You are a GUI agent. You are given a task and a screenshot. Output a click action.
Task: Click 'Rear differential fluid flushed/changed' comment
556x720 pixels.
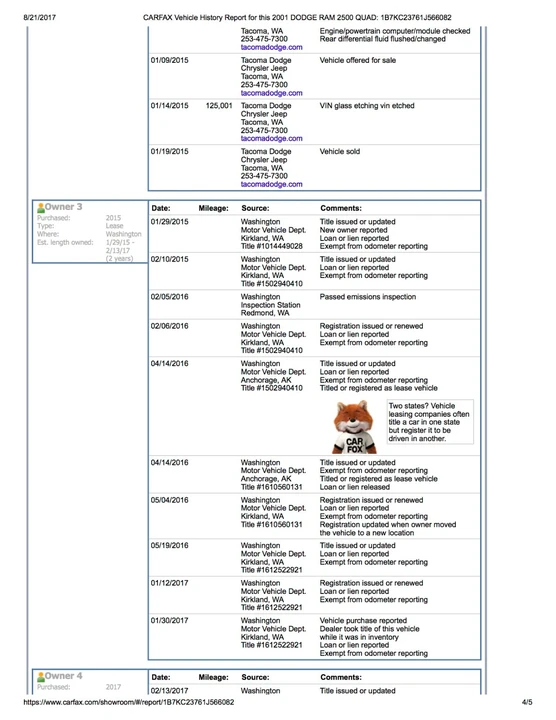pos(382,39)
